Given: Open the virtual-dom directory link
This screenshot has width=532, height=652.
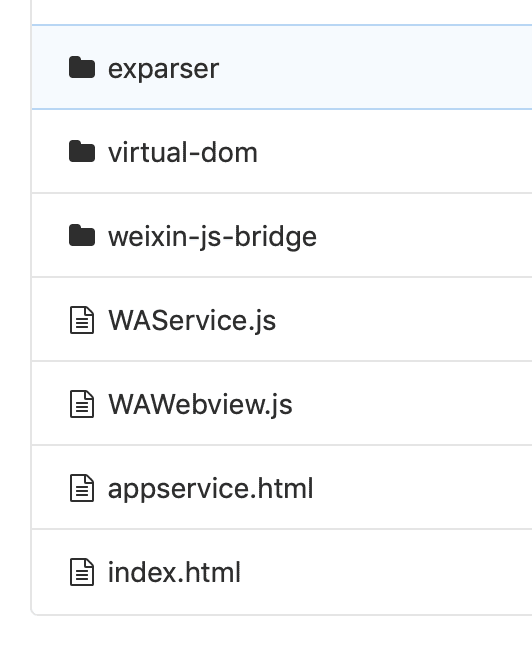Looking at the screenshot, I should [183, 152].
